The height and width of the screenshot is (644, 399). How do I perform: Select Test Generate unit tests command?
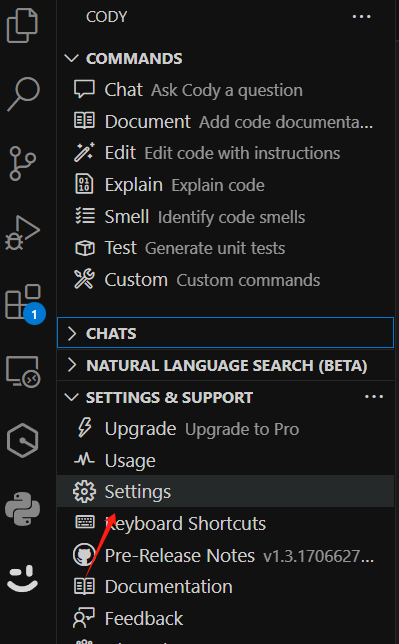point(226,248)
